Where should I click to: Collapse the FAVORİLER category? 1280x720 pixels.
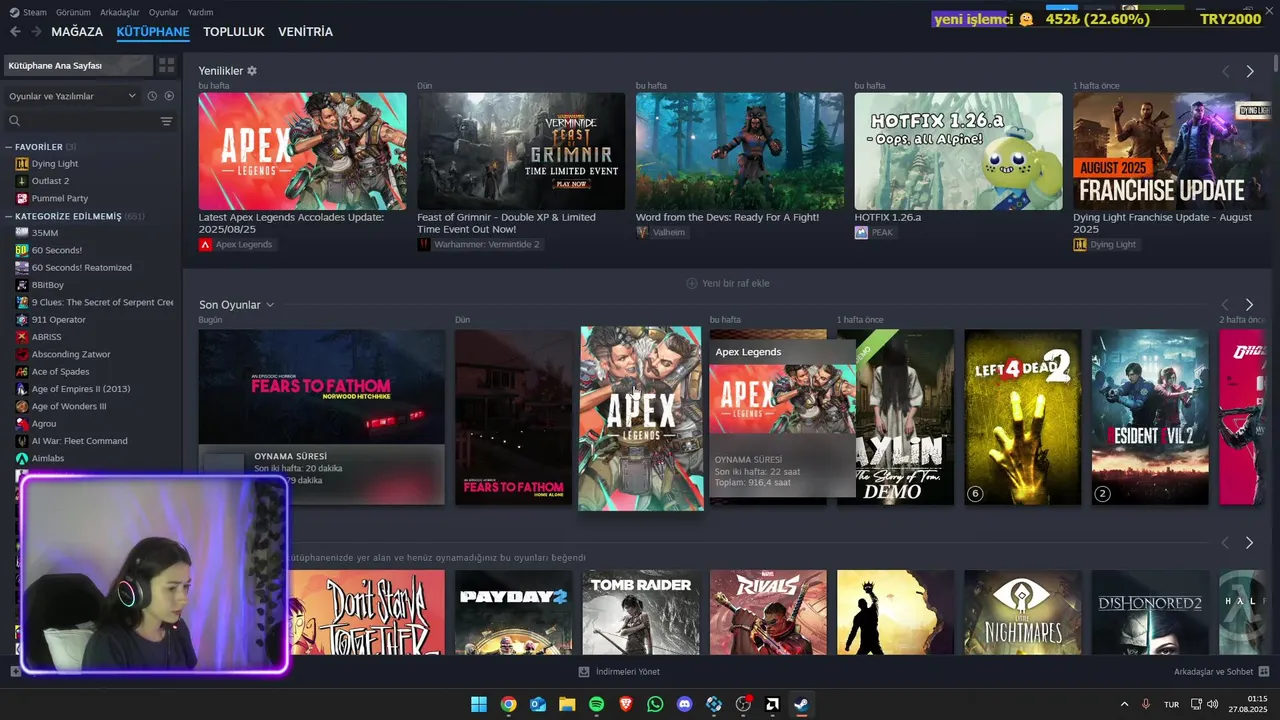(x=8, y=147)
